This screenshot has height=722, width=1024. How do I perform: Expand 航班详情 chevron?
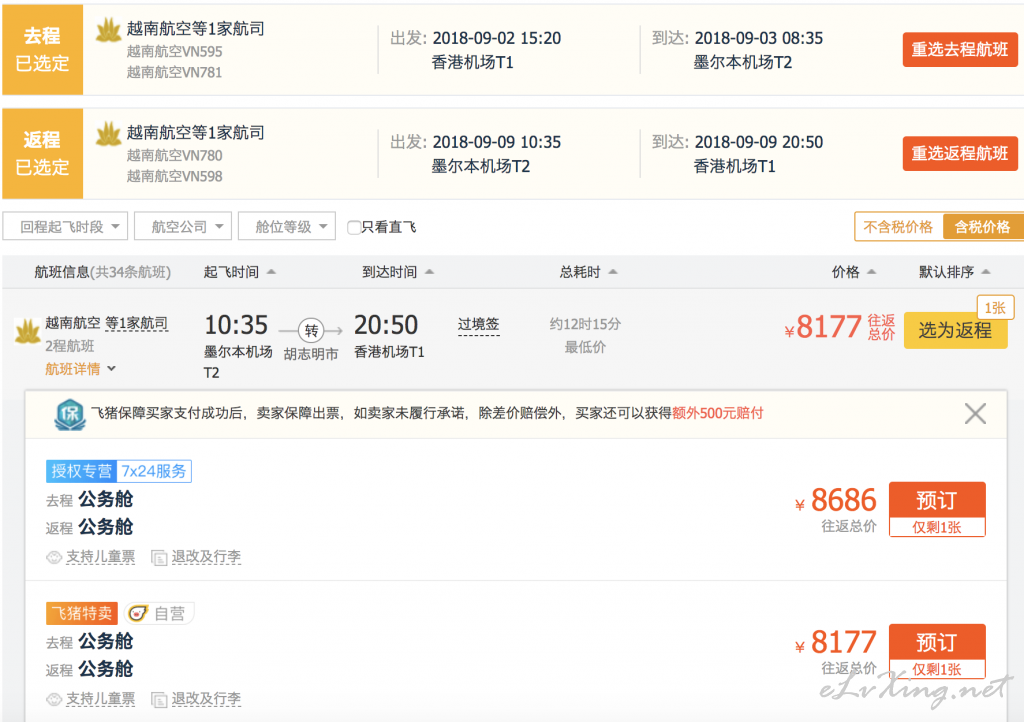[112, 369]
